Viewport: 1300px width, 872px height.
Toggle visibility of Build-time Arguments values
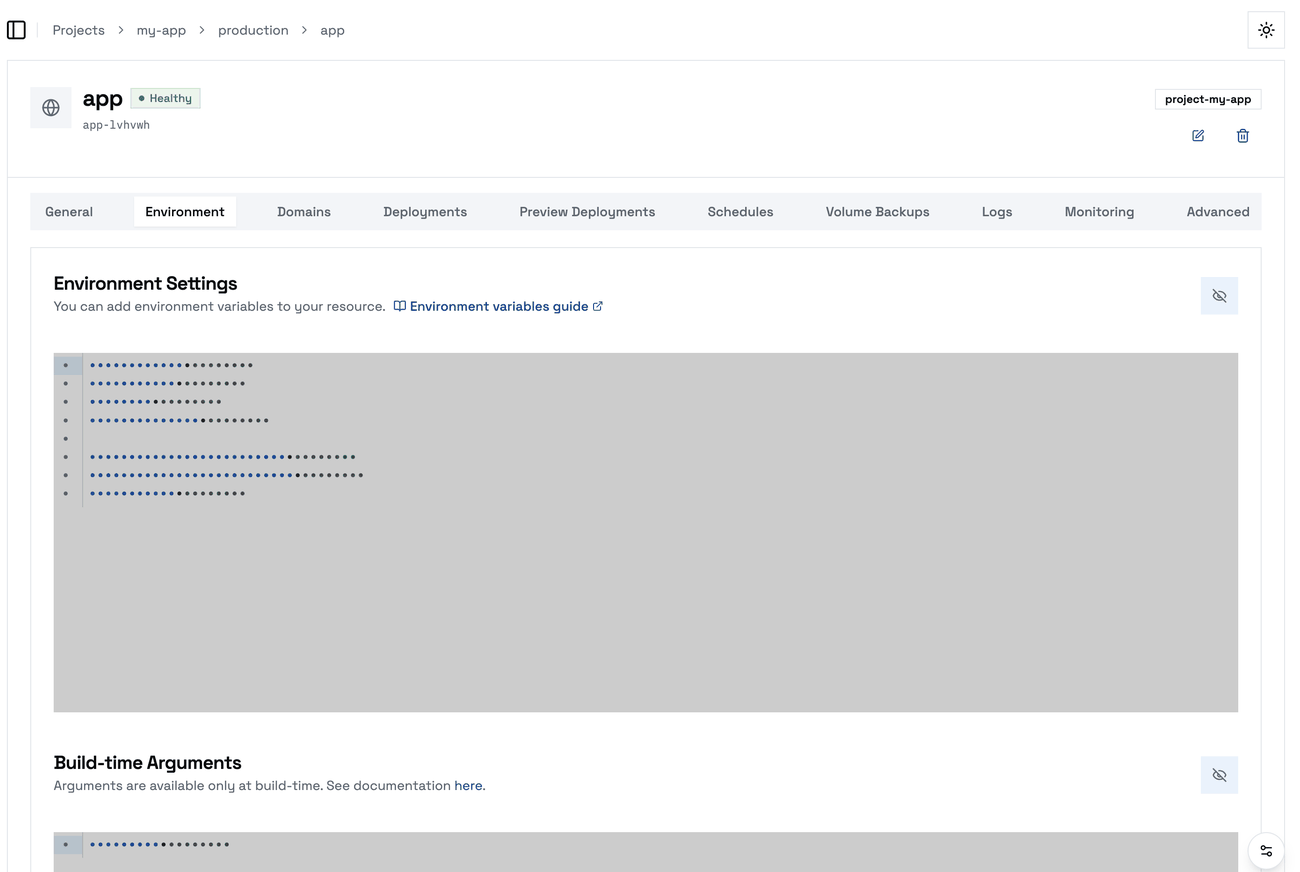pyautogui.click(x=1219, y=775)
